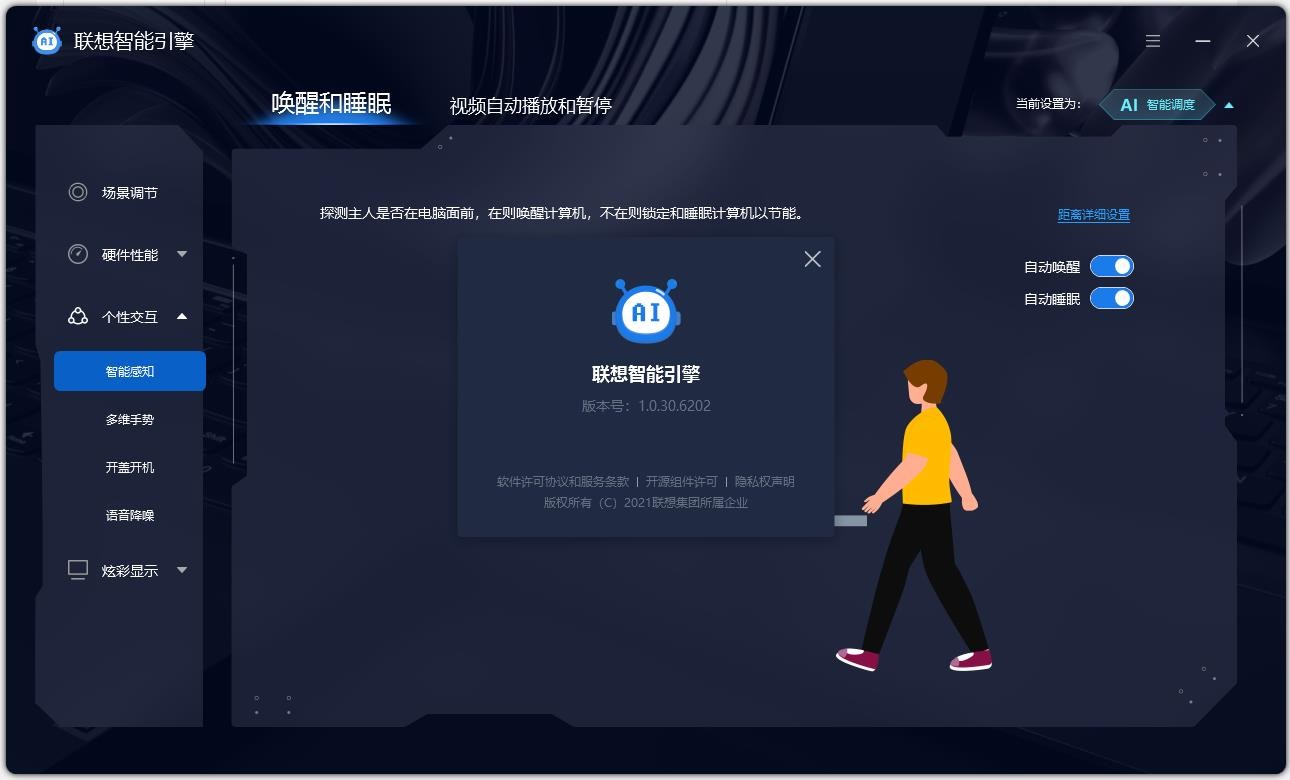Open the 距离详细设置 link
The width and height of the screenshot is (1290, 780).
pyautogui.click(x=1094, y=214)
